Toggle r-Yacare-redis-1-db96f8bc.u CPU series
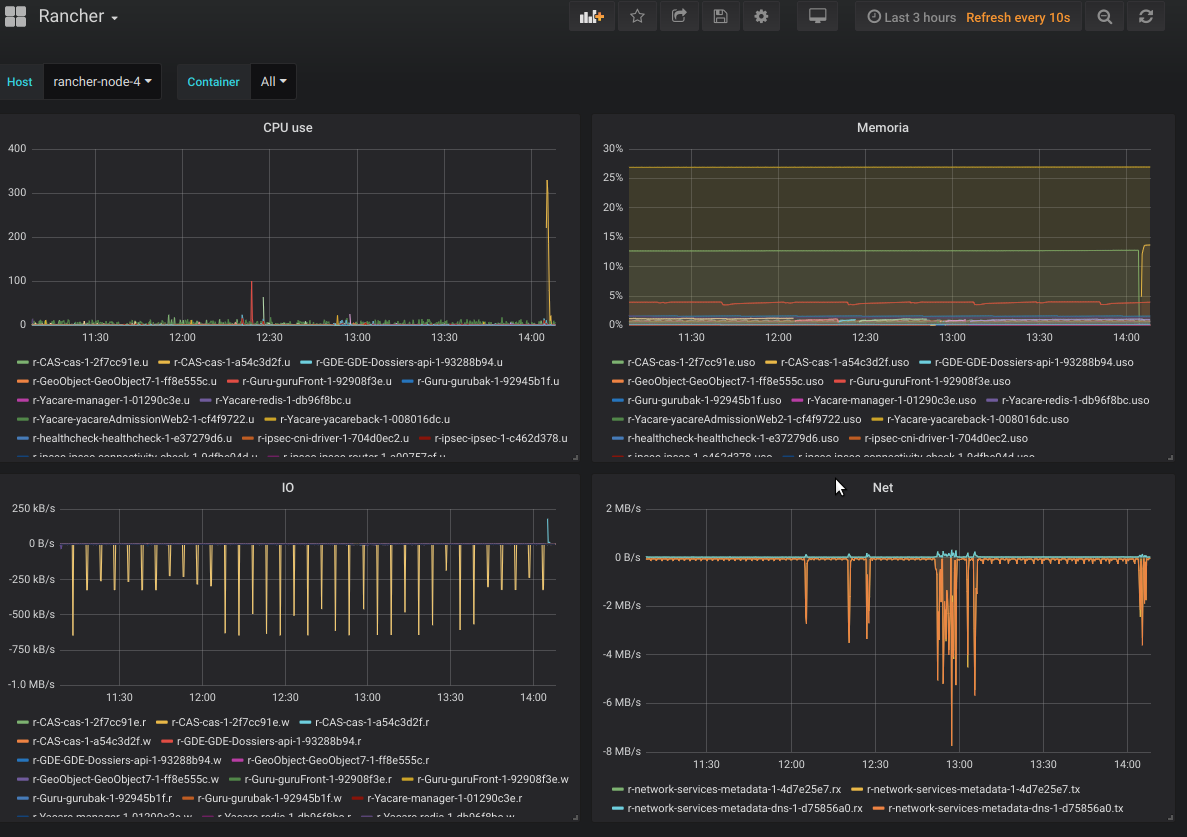The width and height of the screenshot is (1187, 837). coord(283,400)
